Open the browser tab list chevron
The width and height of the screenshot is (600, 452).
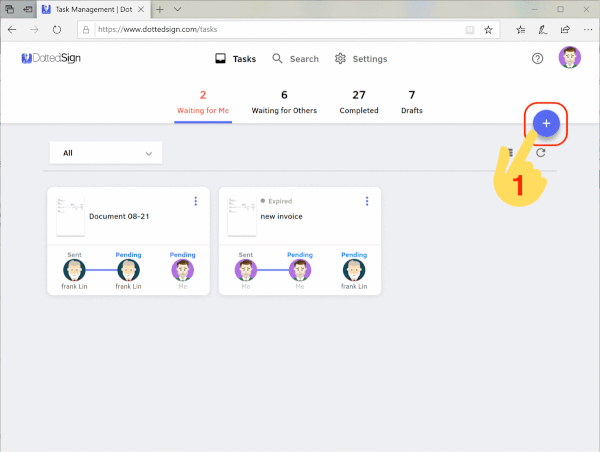pyautogui.click(x=177, y=8)
